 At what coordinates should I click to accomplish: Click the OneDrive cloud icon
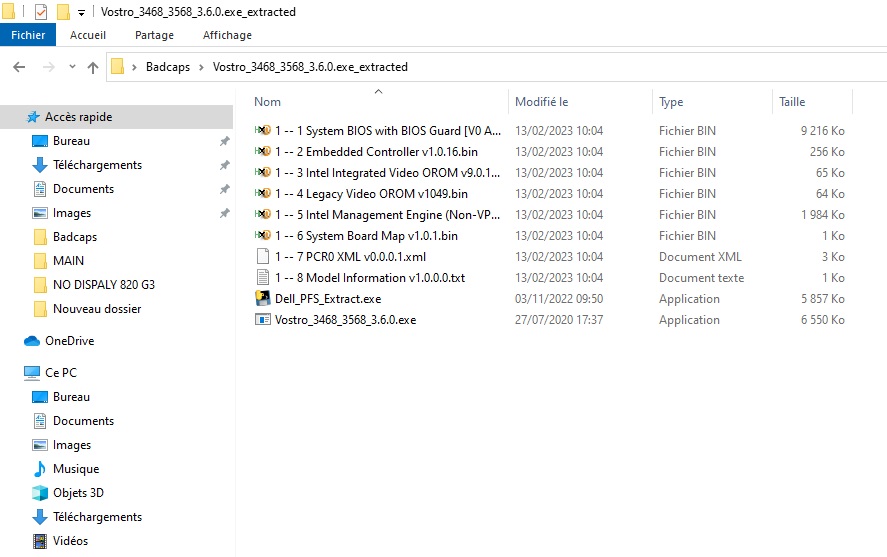[x=32, y=341]
